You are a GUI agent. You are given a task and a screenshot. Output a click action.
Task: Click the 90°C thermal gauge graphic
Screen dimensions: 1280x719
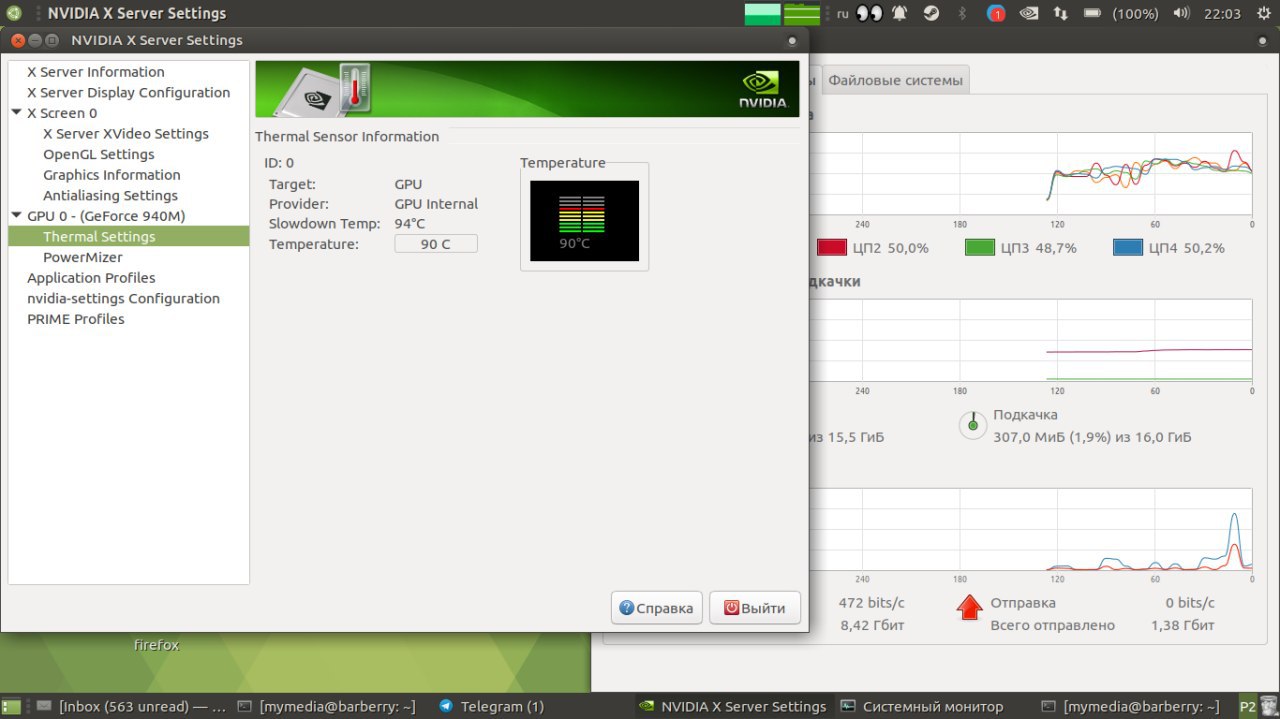pos(584,221)
